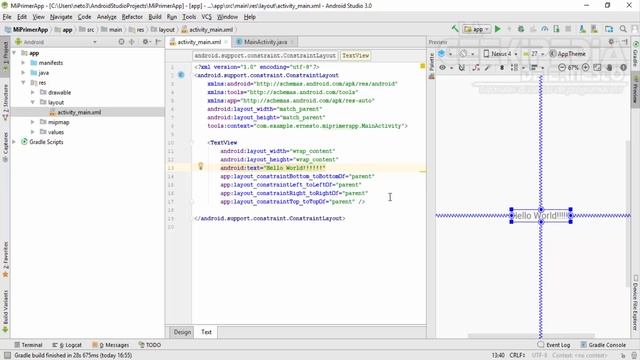Click the pan hand icon in preview

(609, 67)
